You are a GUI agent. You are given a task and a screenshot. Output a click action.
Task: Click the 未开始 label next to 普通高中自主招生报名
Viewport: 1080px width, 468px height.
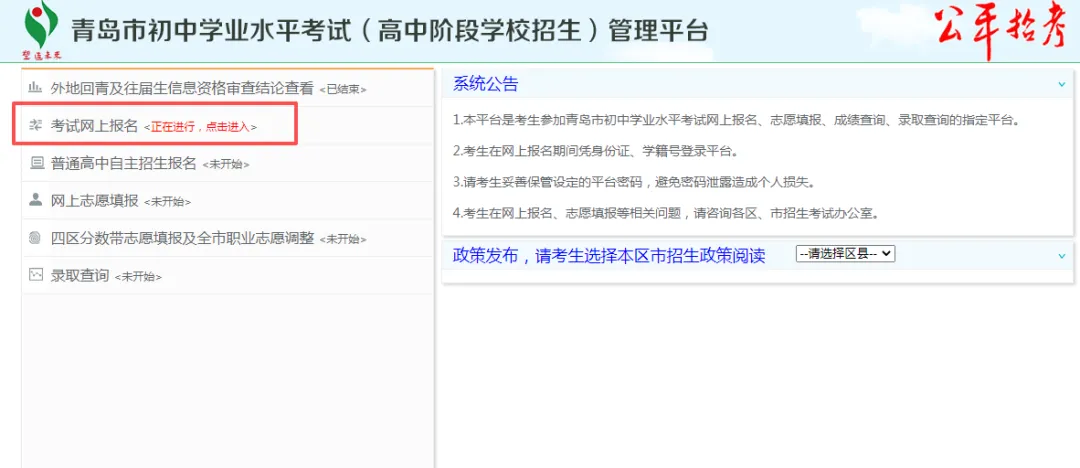(225, 165)
